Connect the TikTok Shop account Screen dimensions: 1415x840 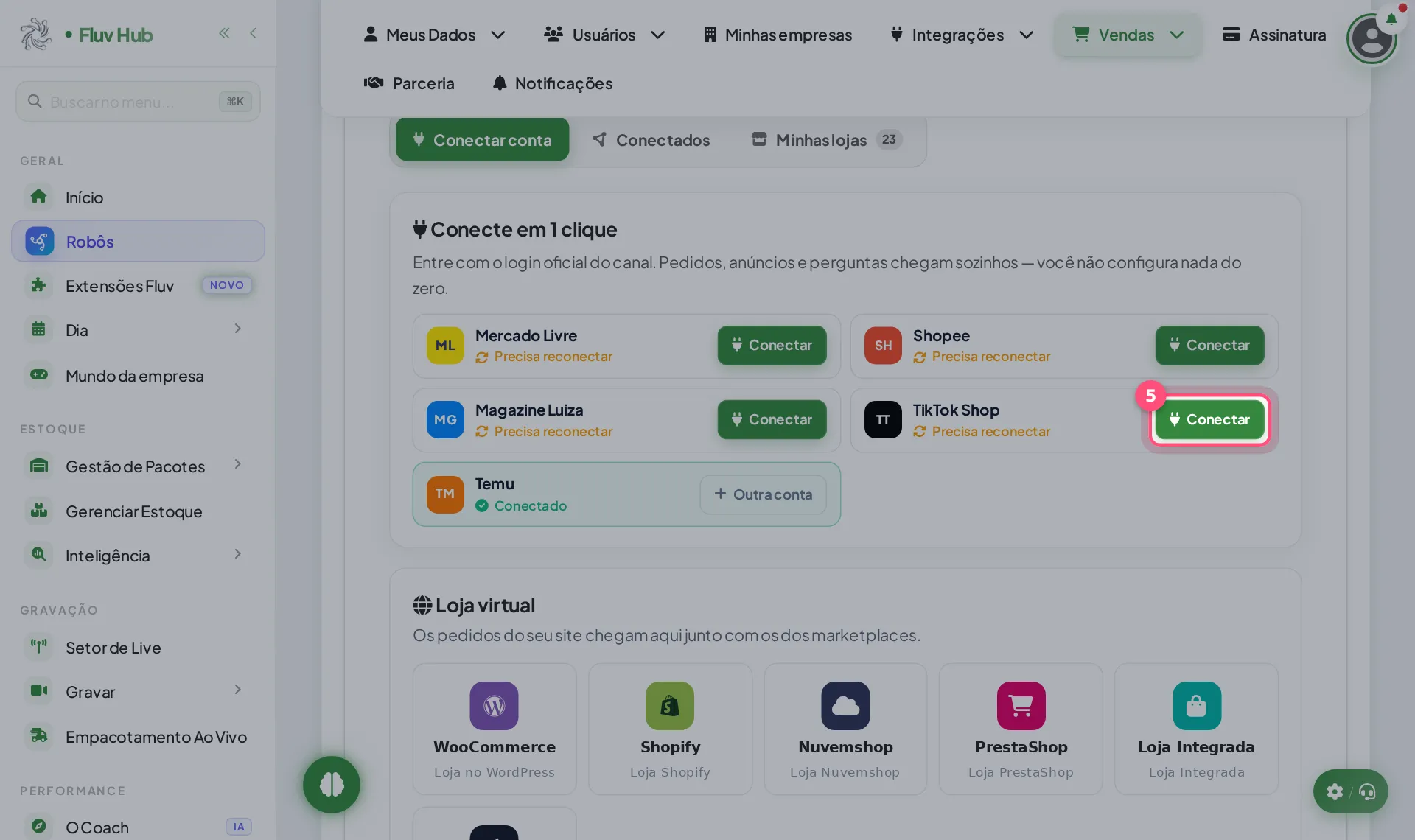point(1209,419)
